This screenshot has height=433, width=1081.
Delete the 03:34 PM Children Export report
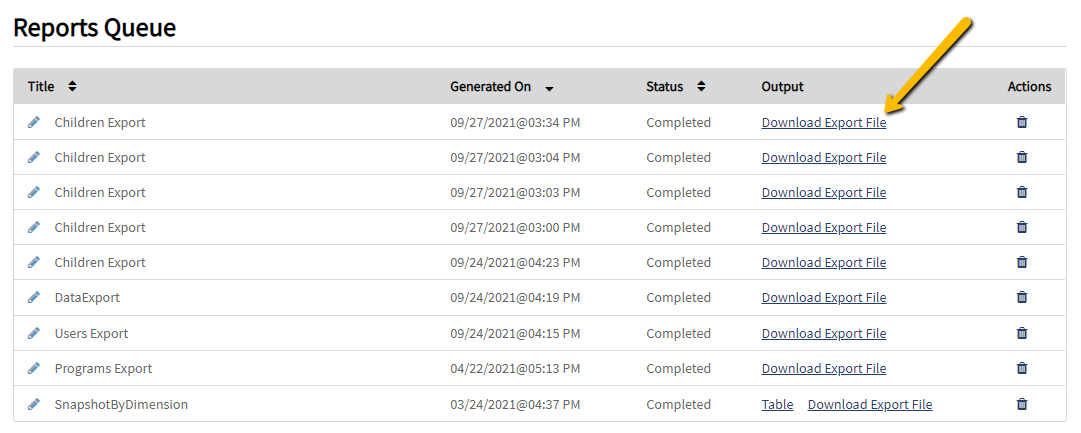[x=1022, y=122]
